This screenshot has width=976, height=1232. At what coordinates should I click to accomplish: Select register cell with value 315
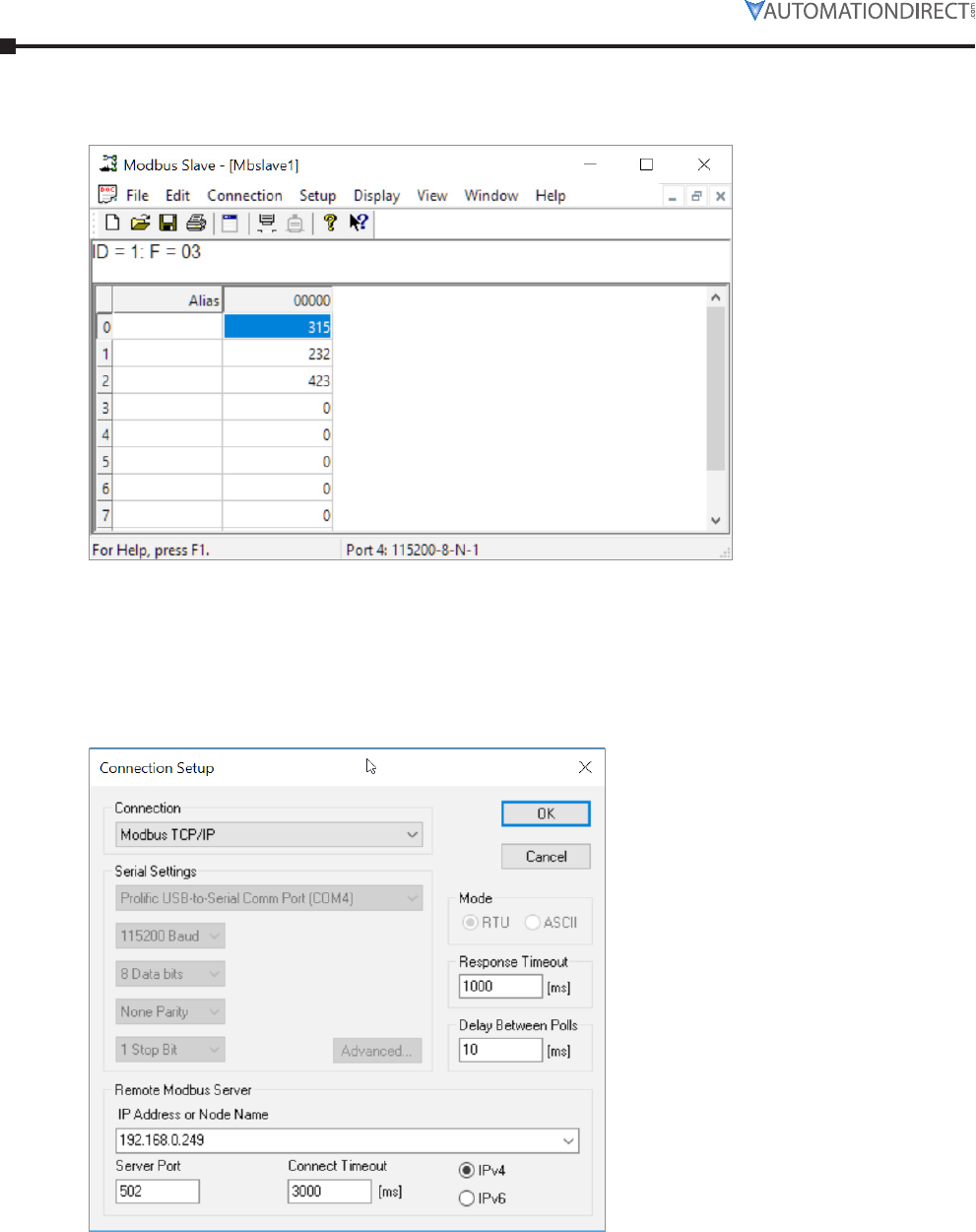coord(278,327)
